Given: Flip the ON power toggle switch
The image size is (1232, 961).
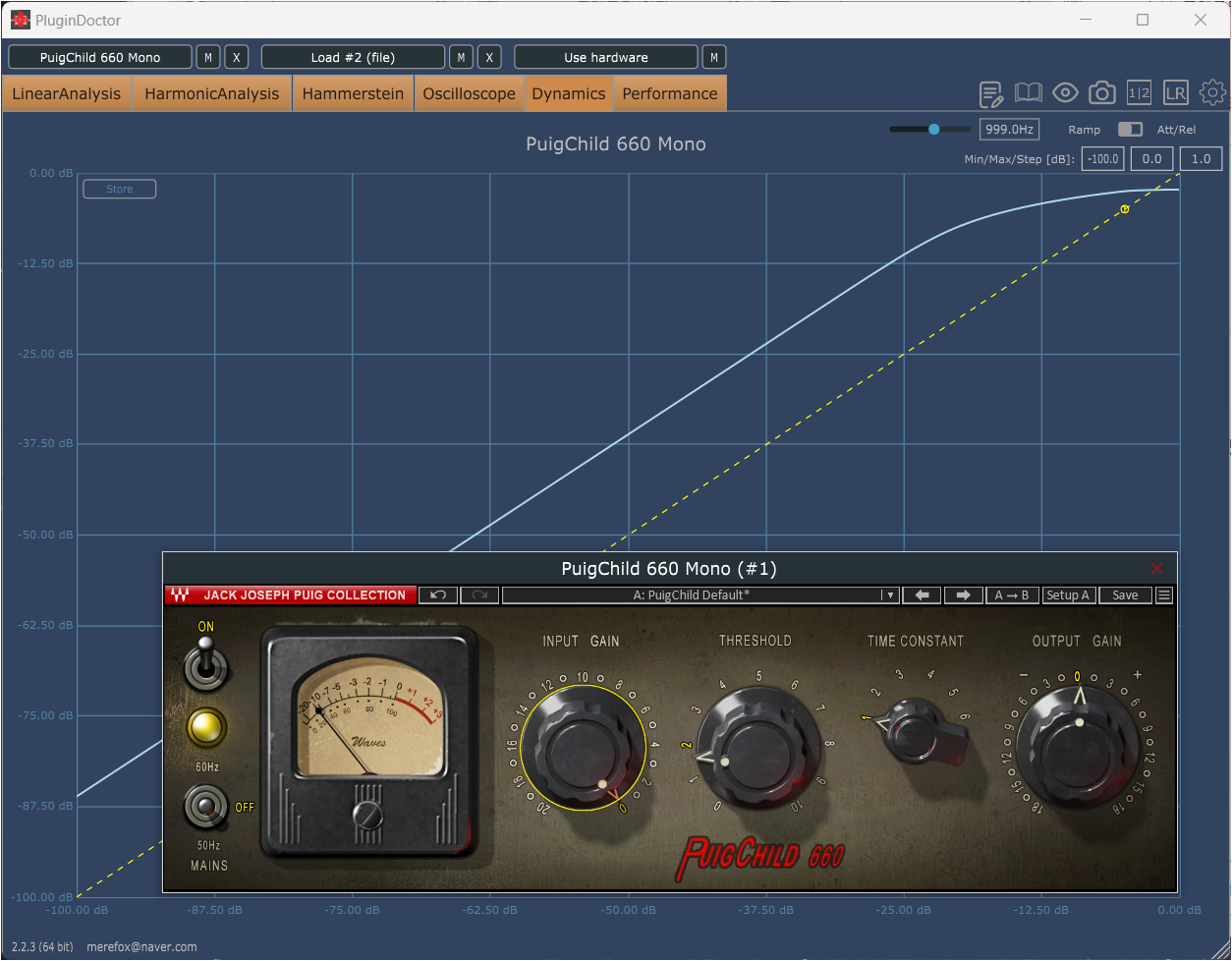Looking at the screenshot, I should click(x=206, y=660).
